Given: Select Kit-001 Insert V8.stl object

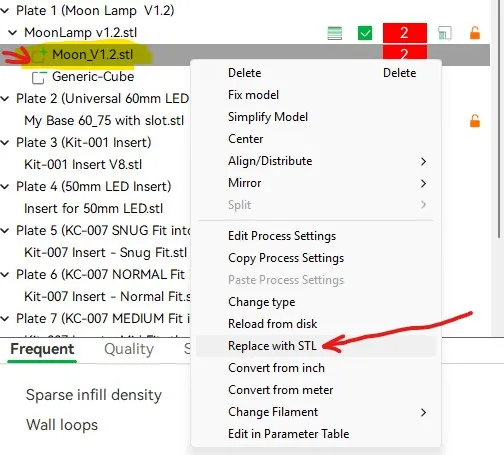Looking at the screenshot, I should pos(83,165).
